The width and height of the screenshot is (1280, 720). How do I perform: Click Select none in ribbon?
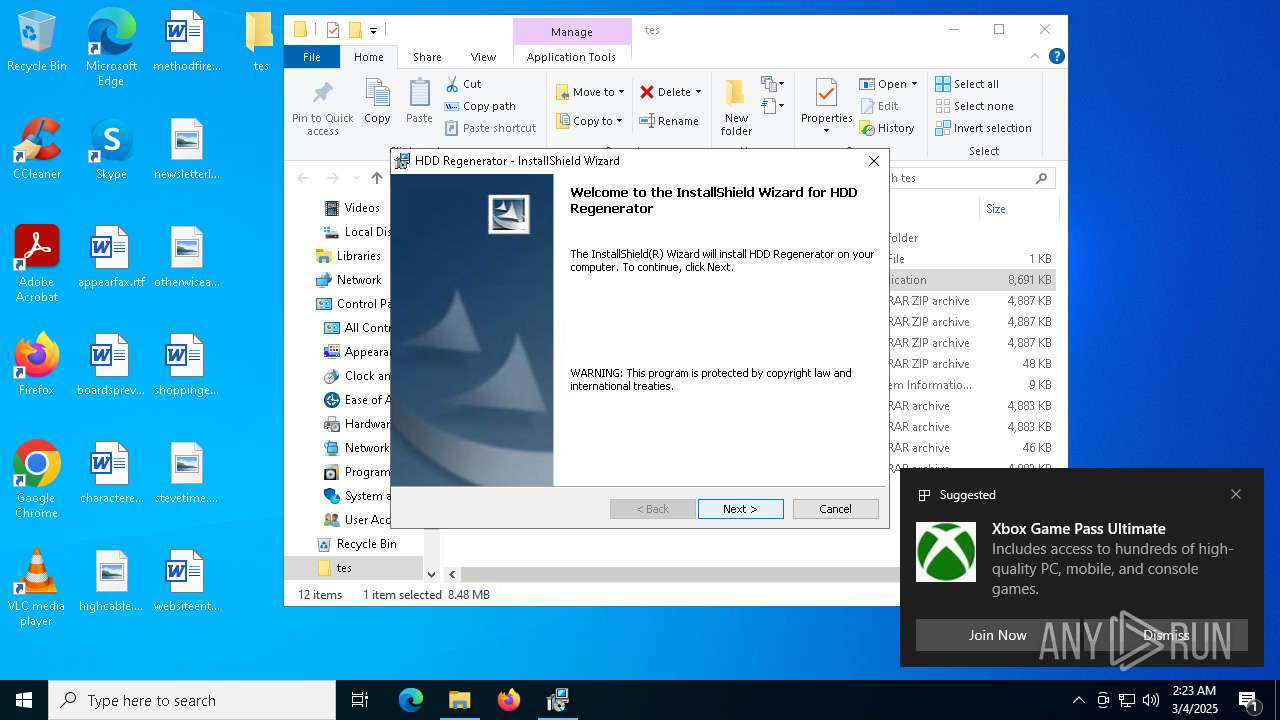[975, 106]
